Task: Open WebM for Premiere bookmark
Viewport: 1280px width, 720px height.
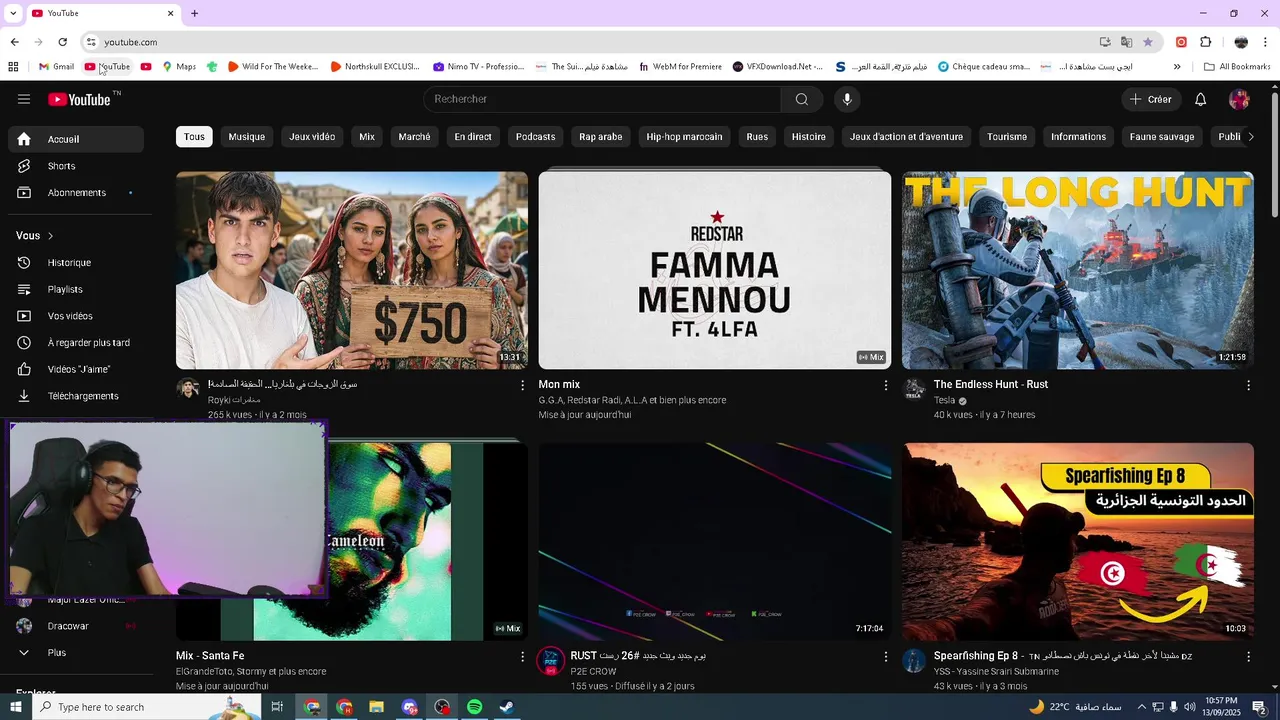Action: tap(680, 67)
